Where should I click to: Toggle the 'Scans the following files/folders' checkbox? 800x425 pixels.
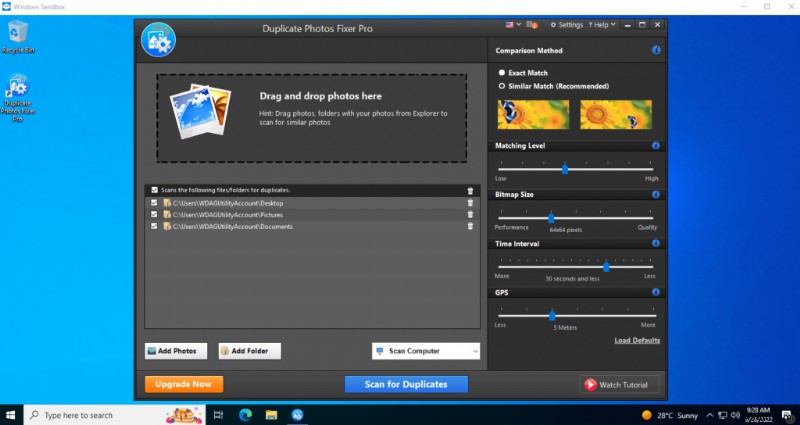(x=155, y=190)
